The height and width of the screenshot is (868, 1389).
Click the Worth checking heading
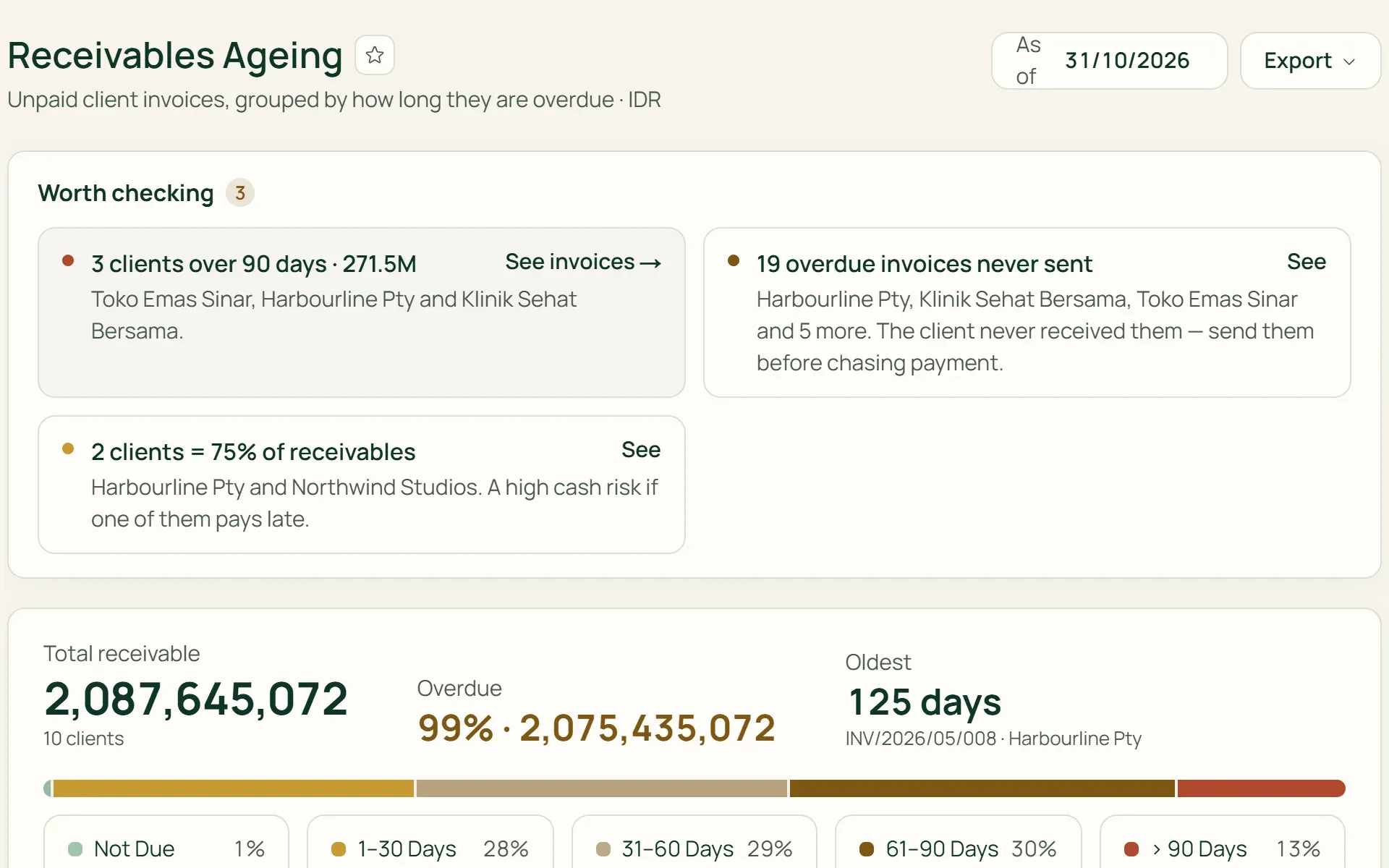point(126,193)
